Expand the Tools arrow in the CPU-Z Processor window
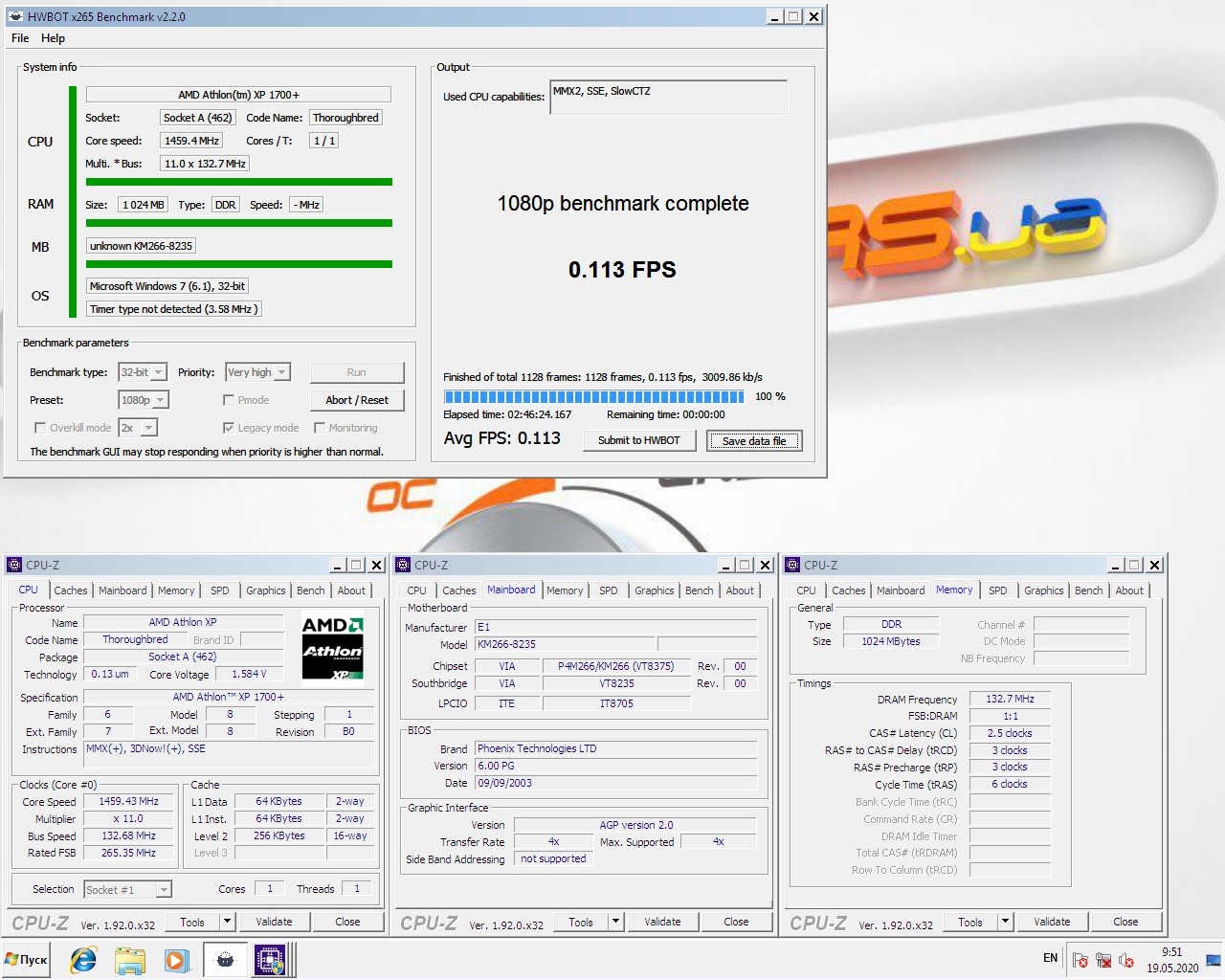This screenshot has height=980, width=1225. click(x=227, y=922)
